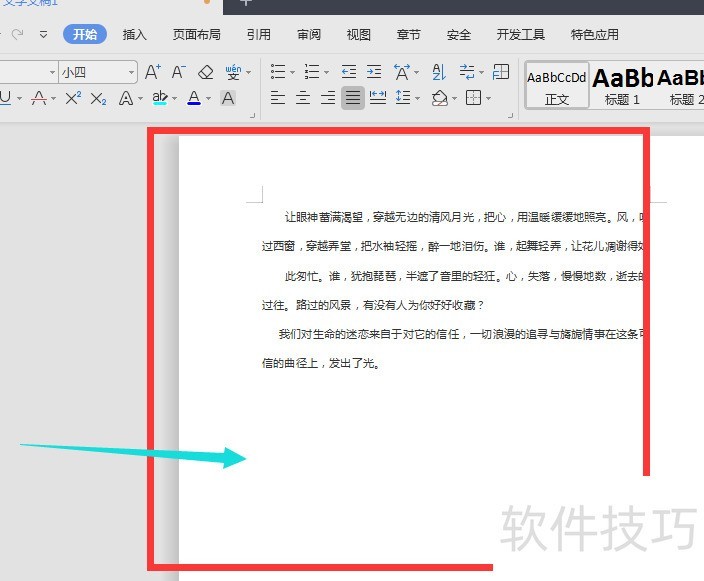This screenshot has height=581, width=704.
Task: Select the 引用 tab
Action: point(259,35)
